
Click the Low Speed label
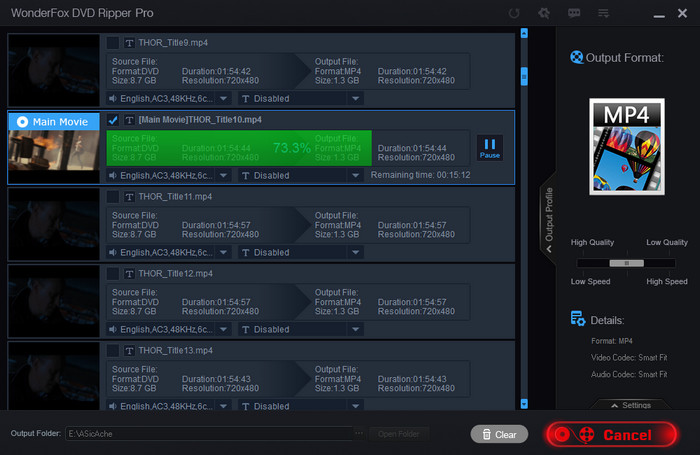590,282
